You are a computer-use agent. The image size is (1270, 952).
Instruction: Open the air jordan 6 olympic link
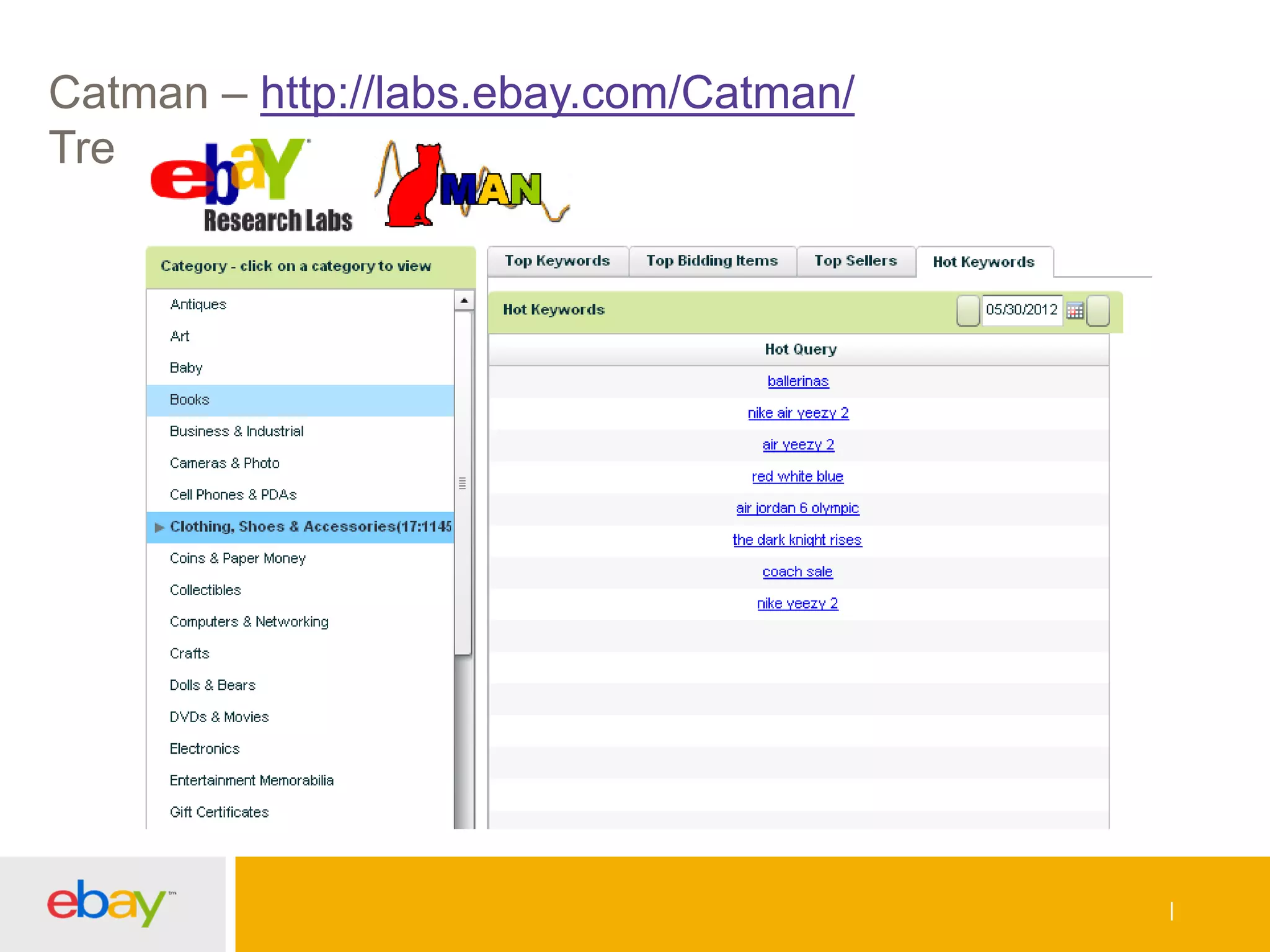(797, 508)
